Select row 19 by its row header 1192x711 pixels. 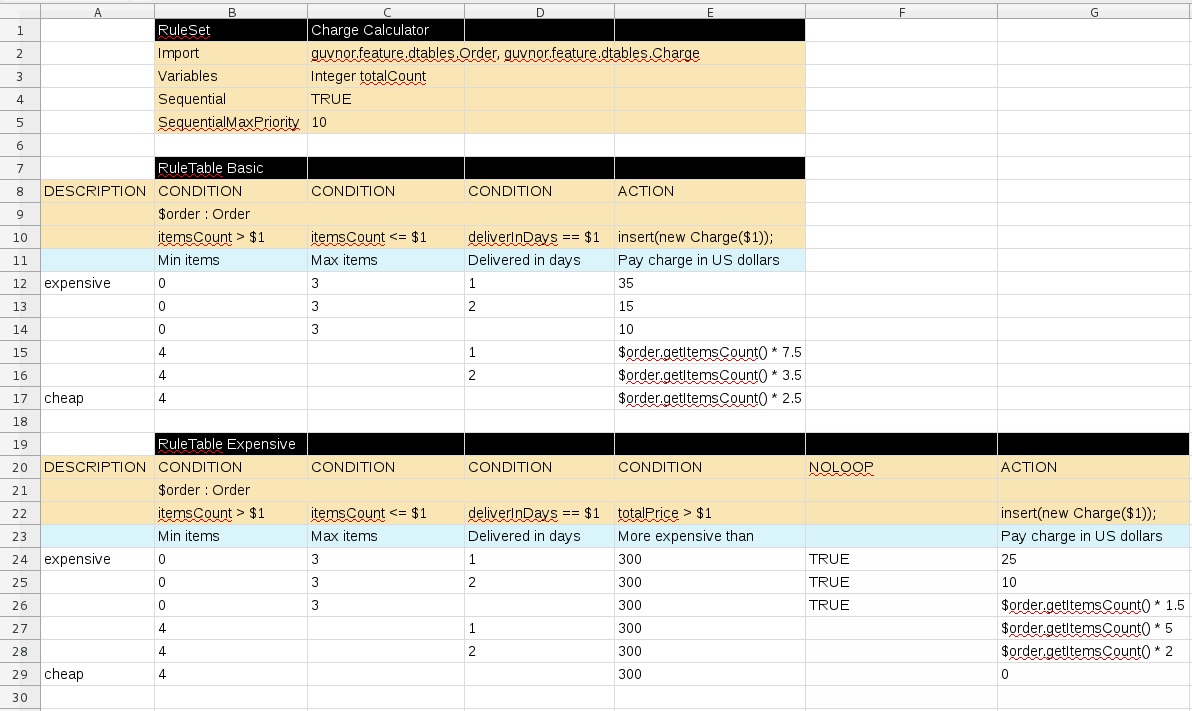pyautogui.click(x=19, y=444)
